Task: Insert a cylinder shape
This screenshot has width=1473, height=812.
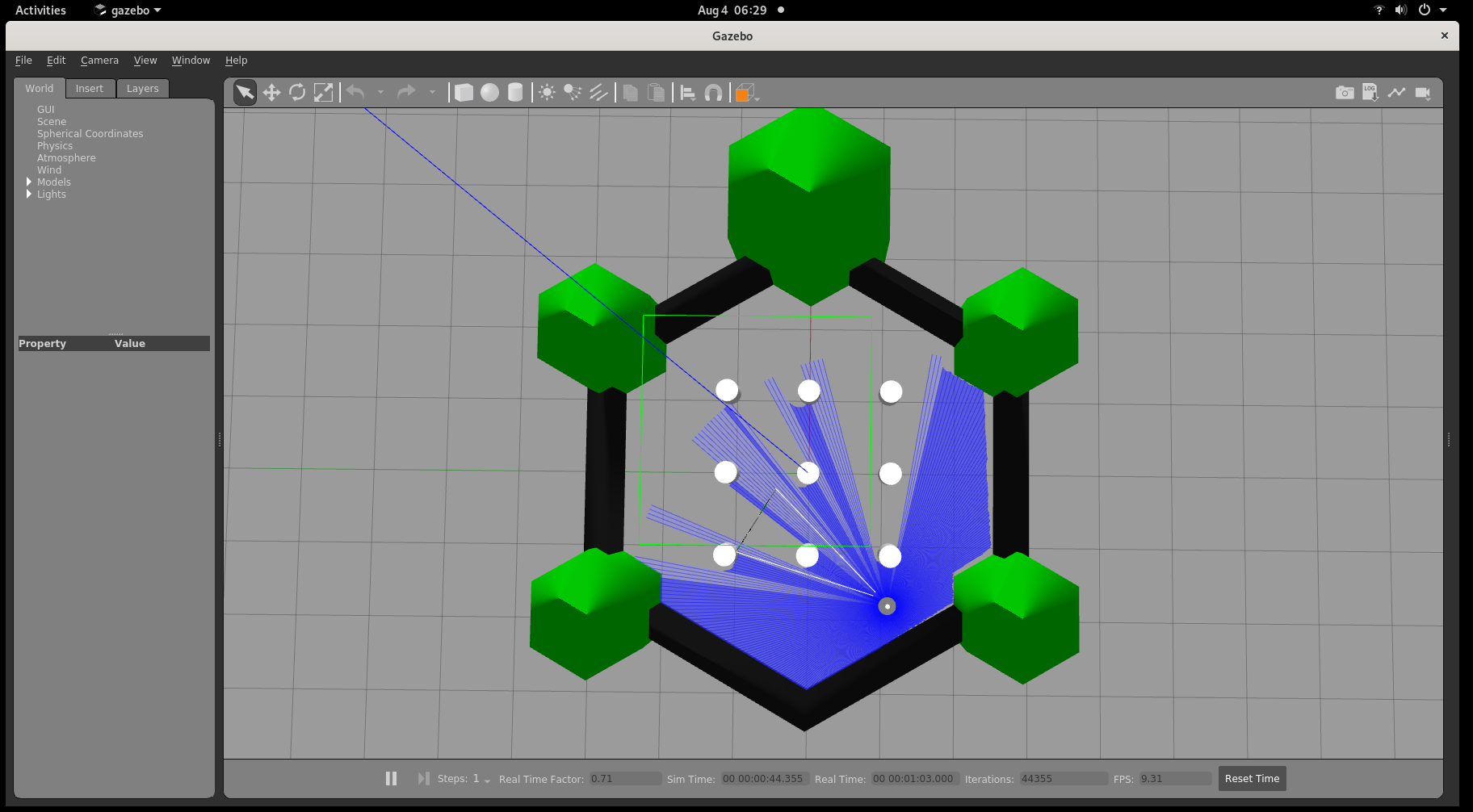Action: [x=515, y=93]
